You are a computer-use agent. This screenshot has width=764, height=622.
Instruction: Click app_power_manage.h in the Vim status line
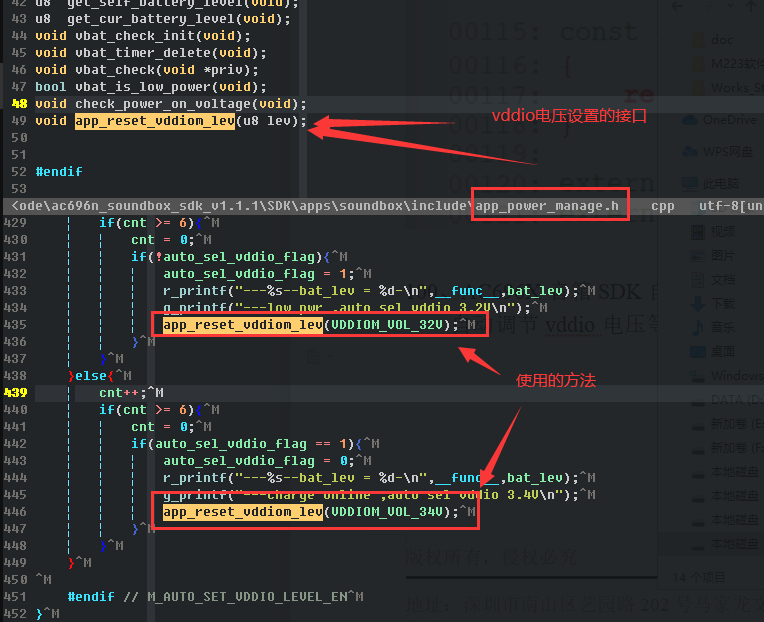(x=547, y=206)
